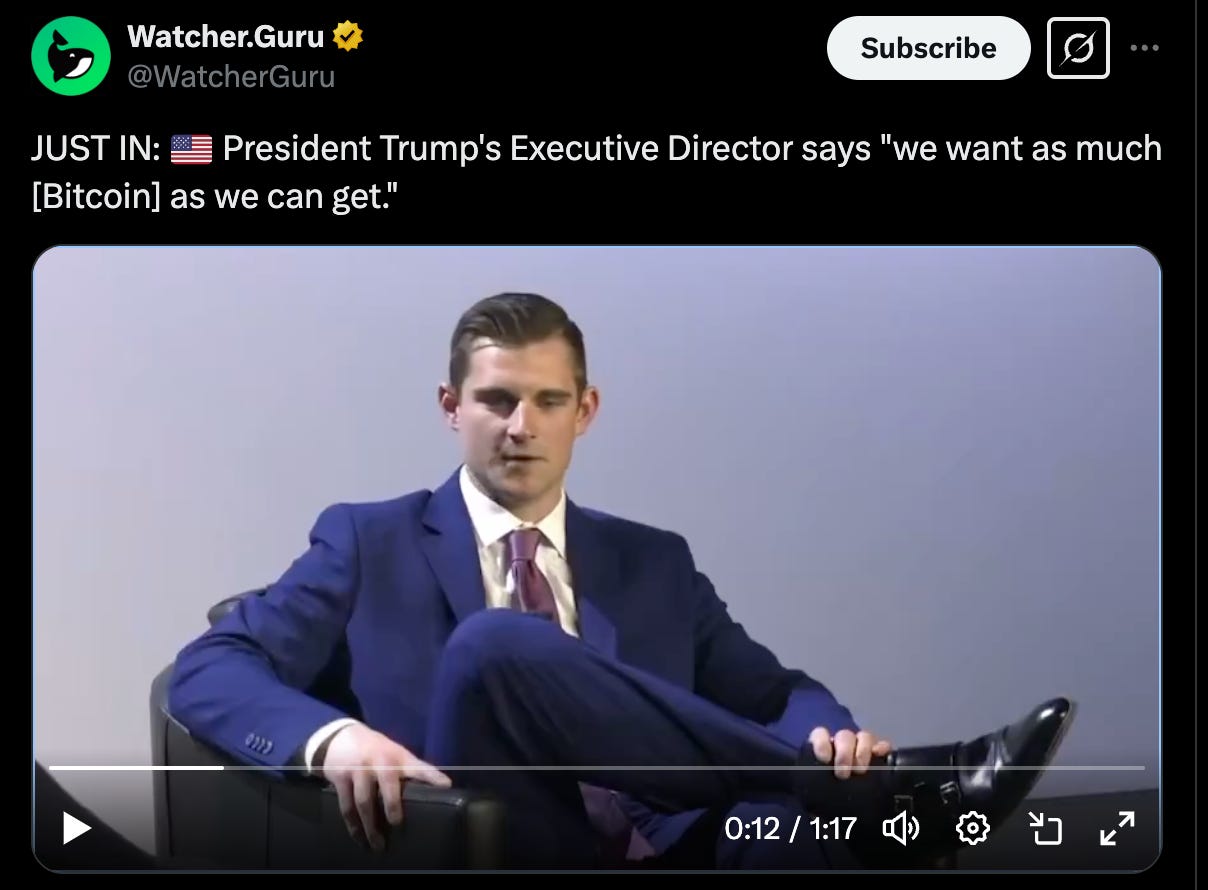
Task: Open the Grok icon beside Subscribe
Action: tap(1078, 48)
